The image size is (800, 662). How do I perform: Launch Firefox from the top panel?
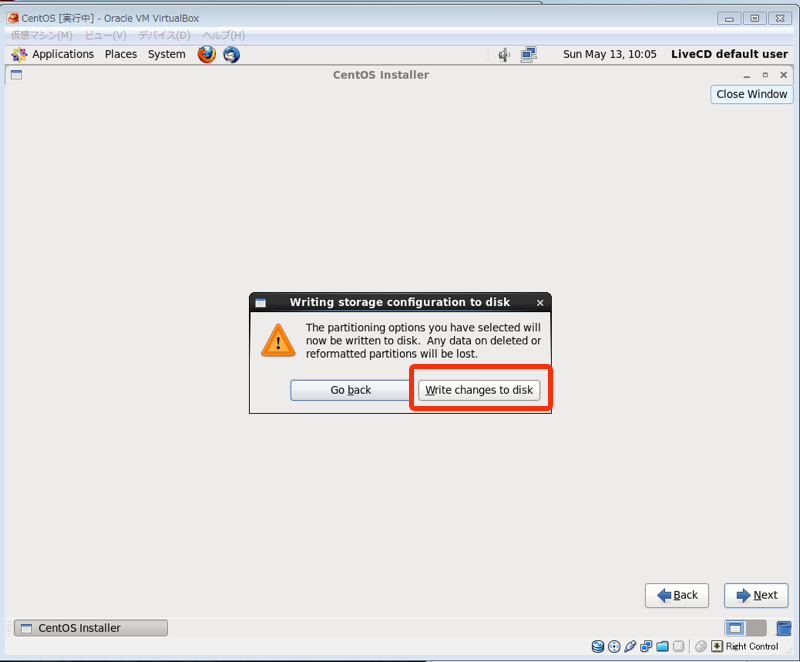tap(207, 54)
